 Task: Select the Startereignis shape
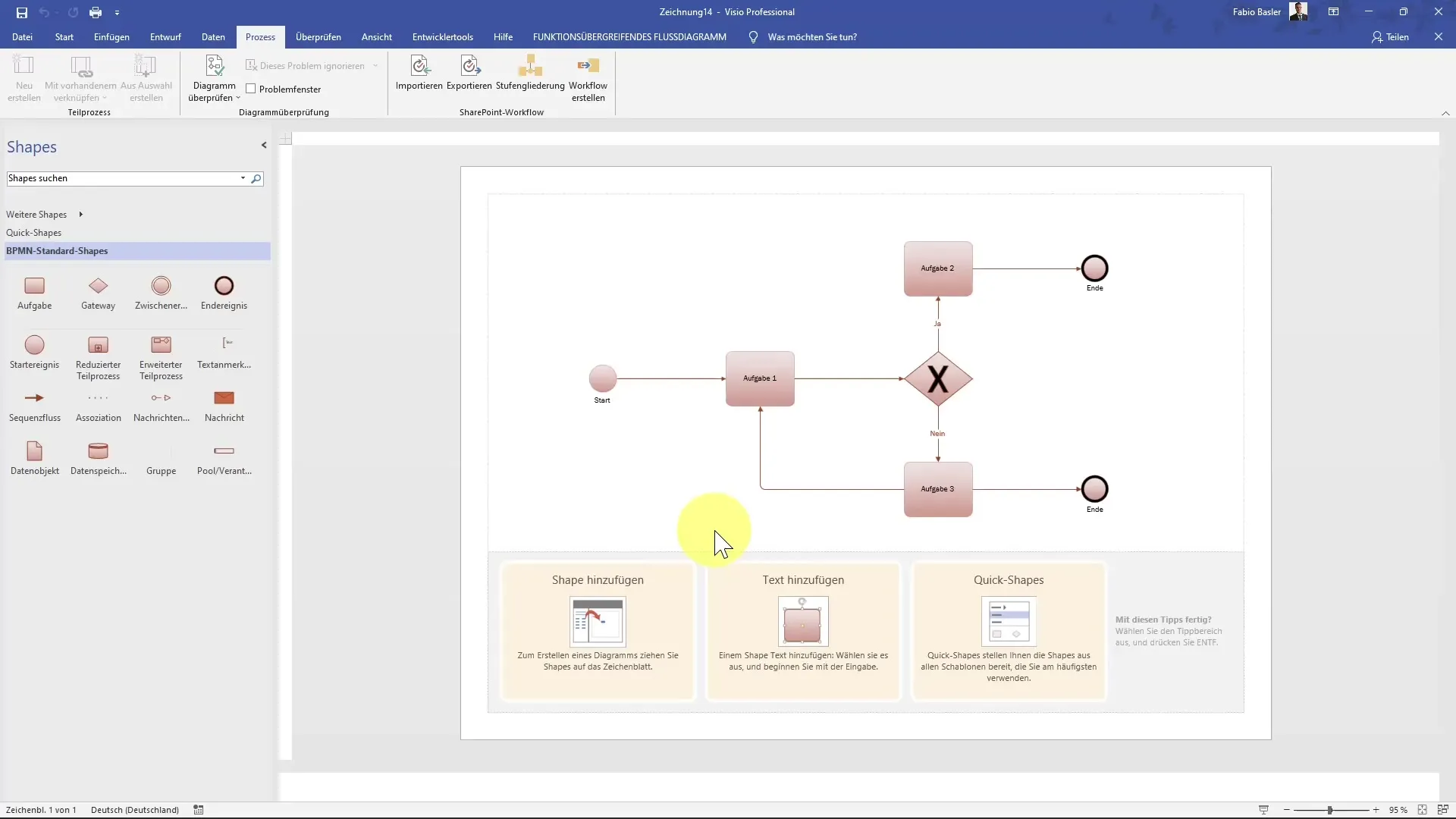(x=35, y=351)
